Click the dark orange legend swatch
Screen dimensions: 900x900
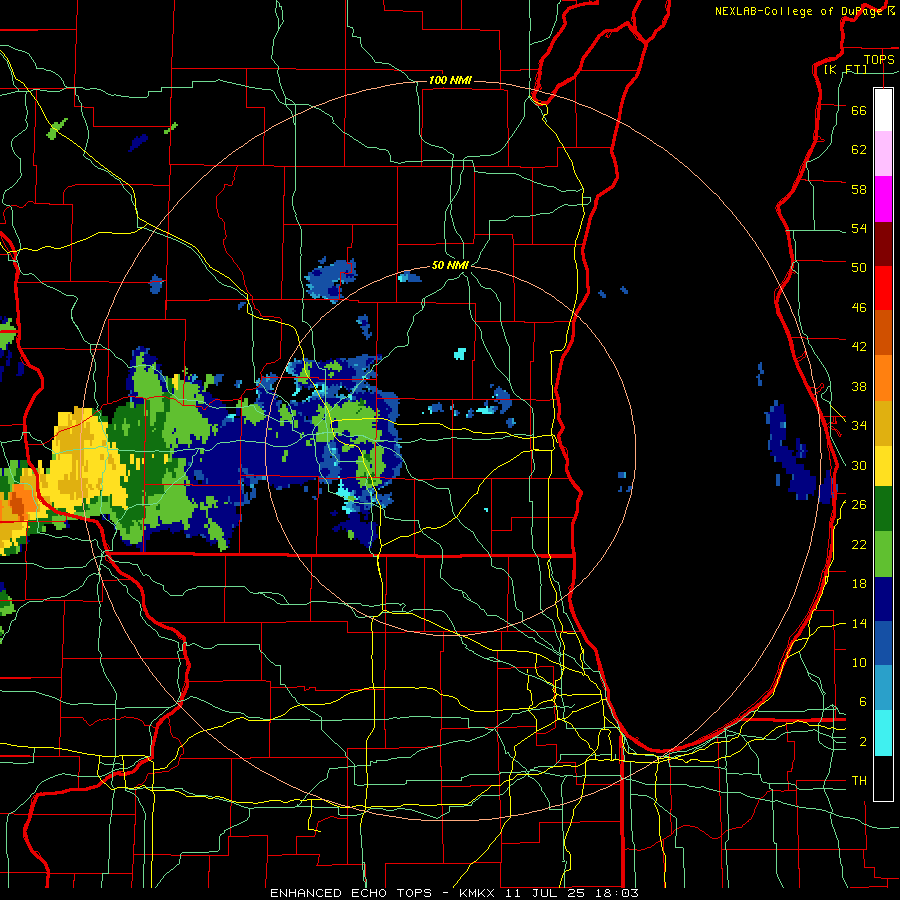883,332
